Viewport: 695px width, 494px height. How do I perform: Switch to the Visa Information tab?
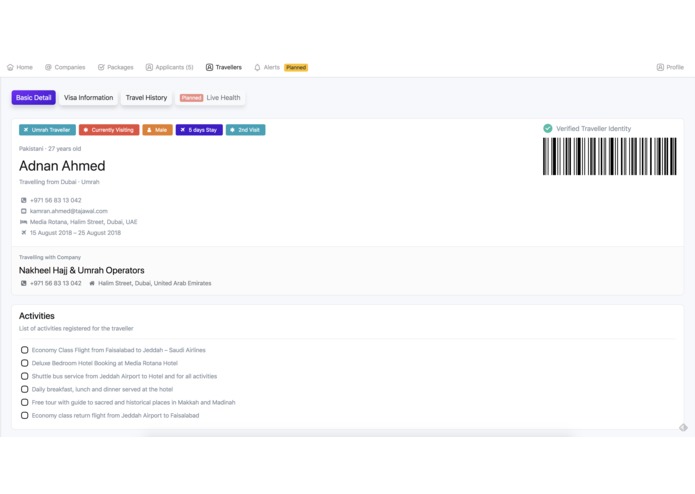pyautogui.click(x=89, y=97)
